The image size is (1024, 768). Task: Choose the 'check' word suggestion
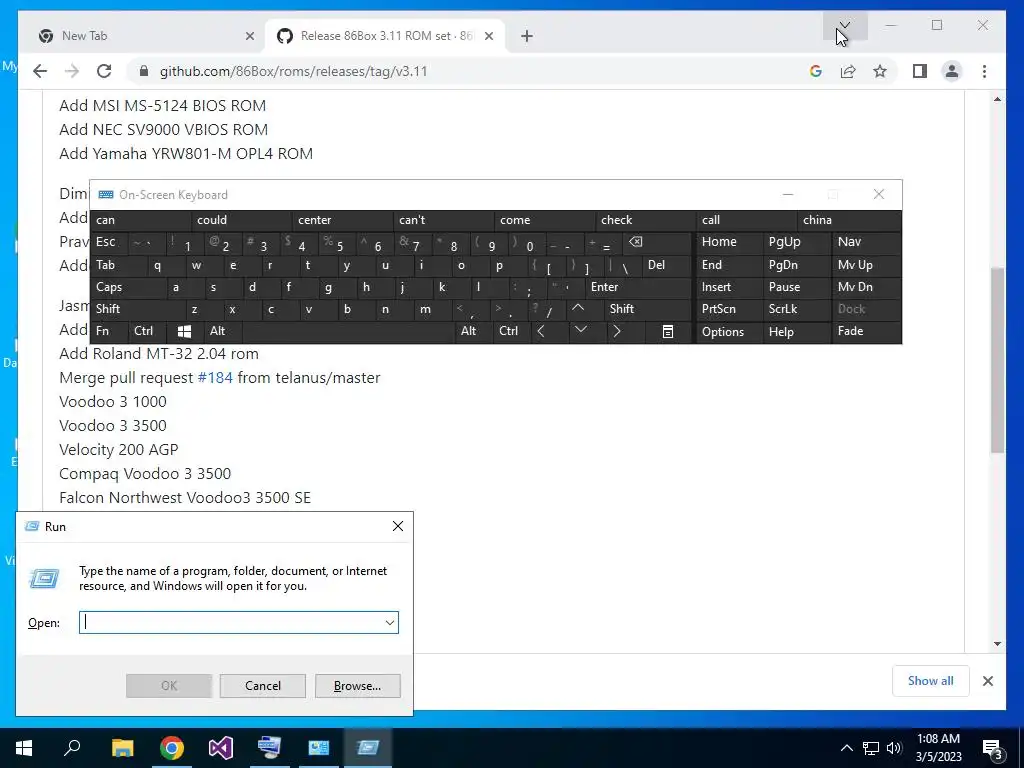point(645,220)
